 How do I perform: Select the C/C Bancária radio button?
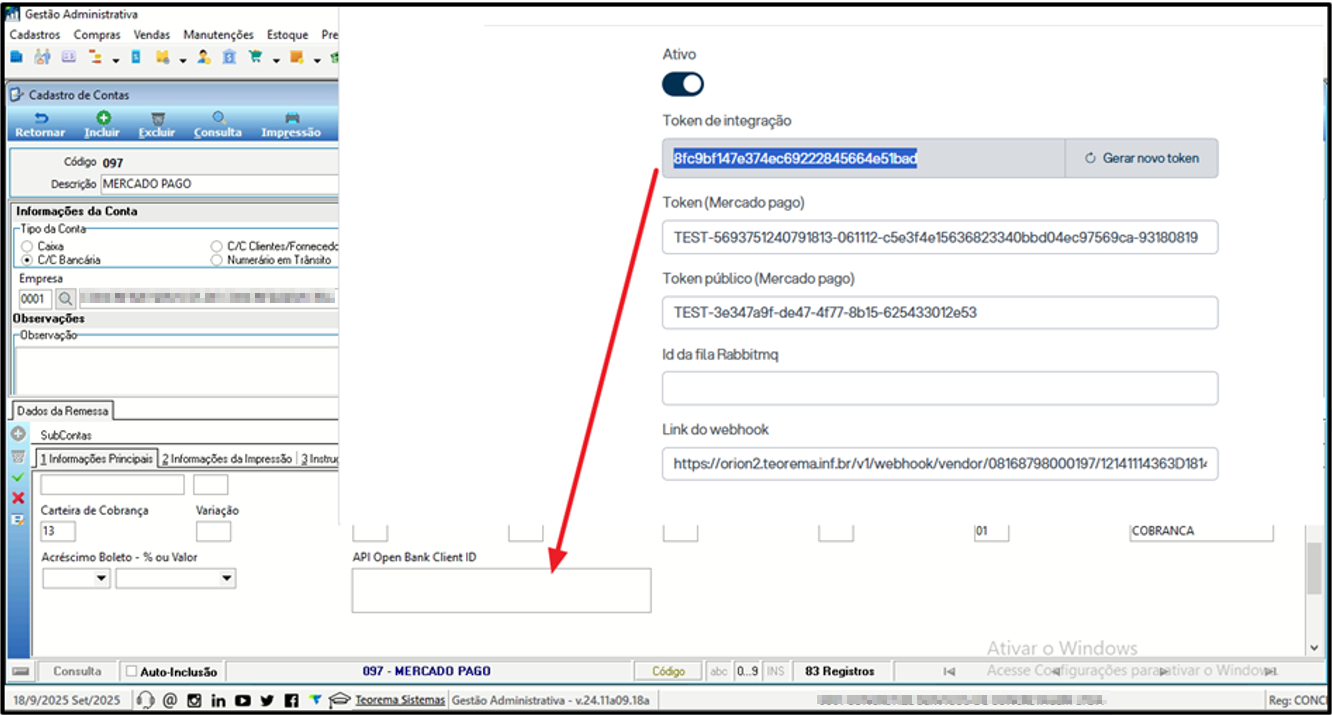tap(27, 259)
